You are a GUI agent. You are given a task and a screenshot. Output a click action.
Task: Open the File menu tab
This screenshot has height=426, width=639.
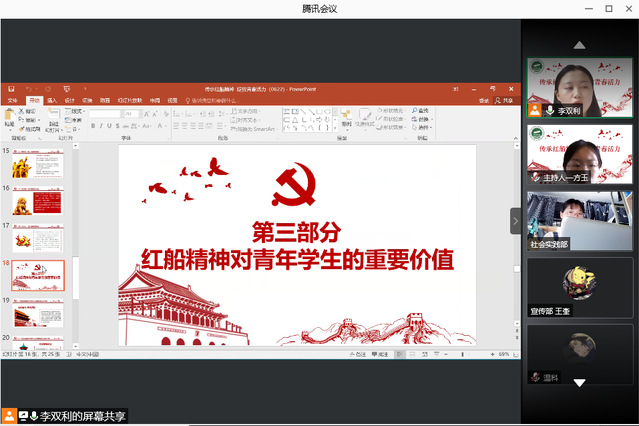pos(13,101)
